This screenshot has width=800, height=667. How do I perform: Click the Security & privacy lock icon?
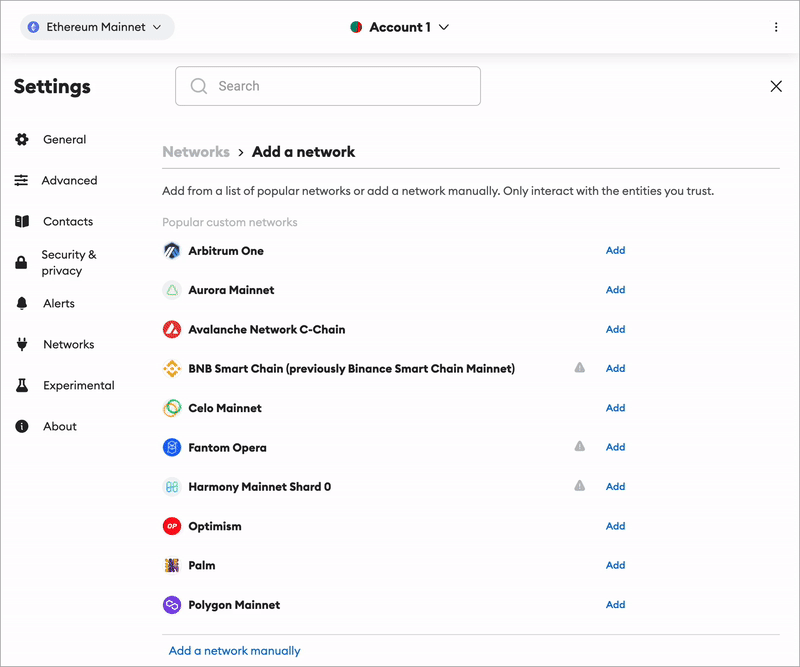tap(22, 263)
